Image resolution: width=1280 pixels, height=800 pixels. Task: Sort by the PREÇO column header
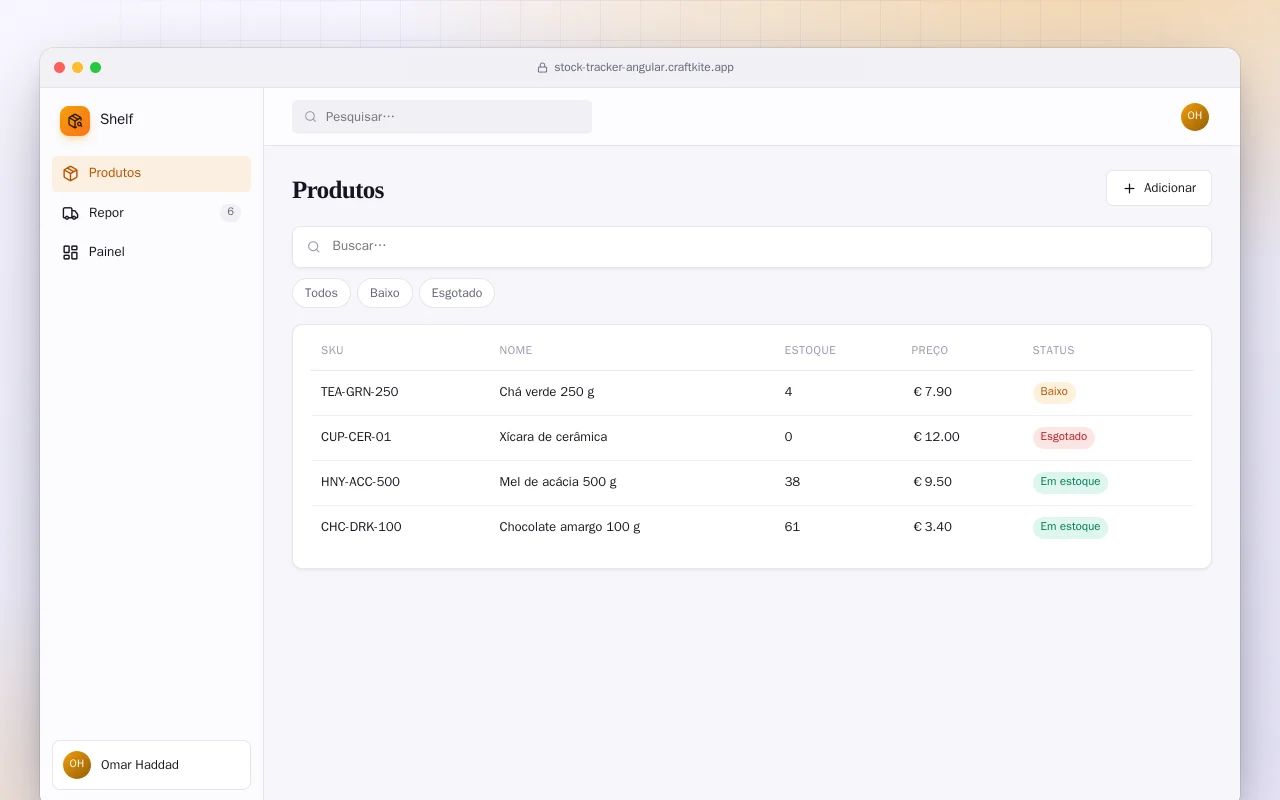[x=930, y=351]
